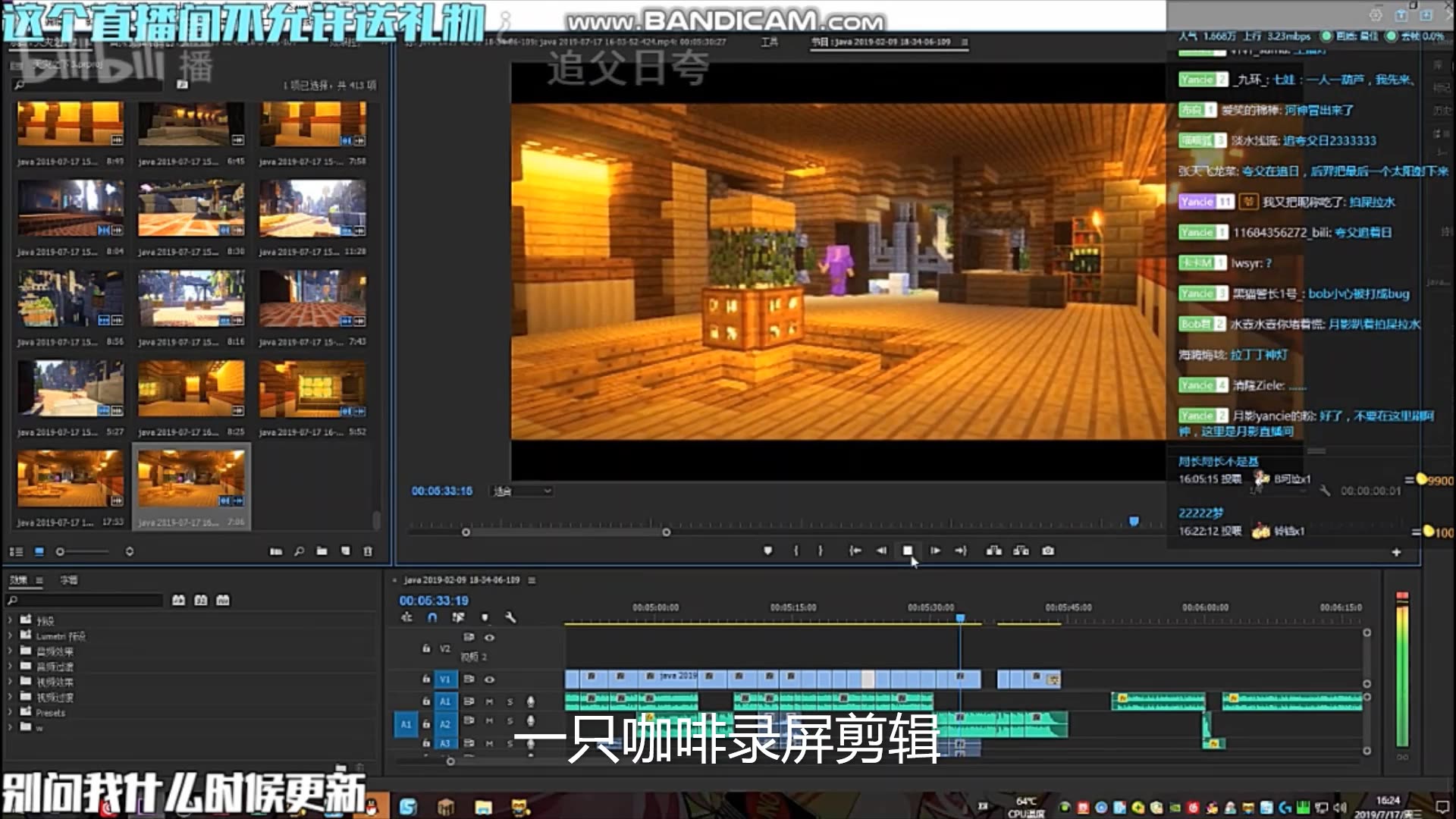The height and width of the screenshot is (819, 1456).
Task: Toggle V1 track targeting
Action: click(x=445, y=679)
